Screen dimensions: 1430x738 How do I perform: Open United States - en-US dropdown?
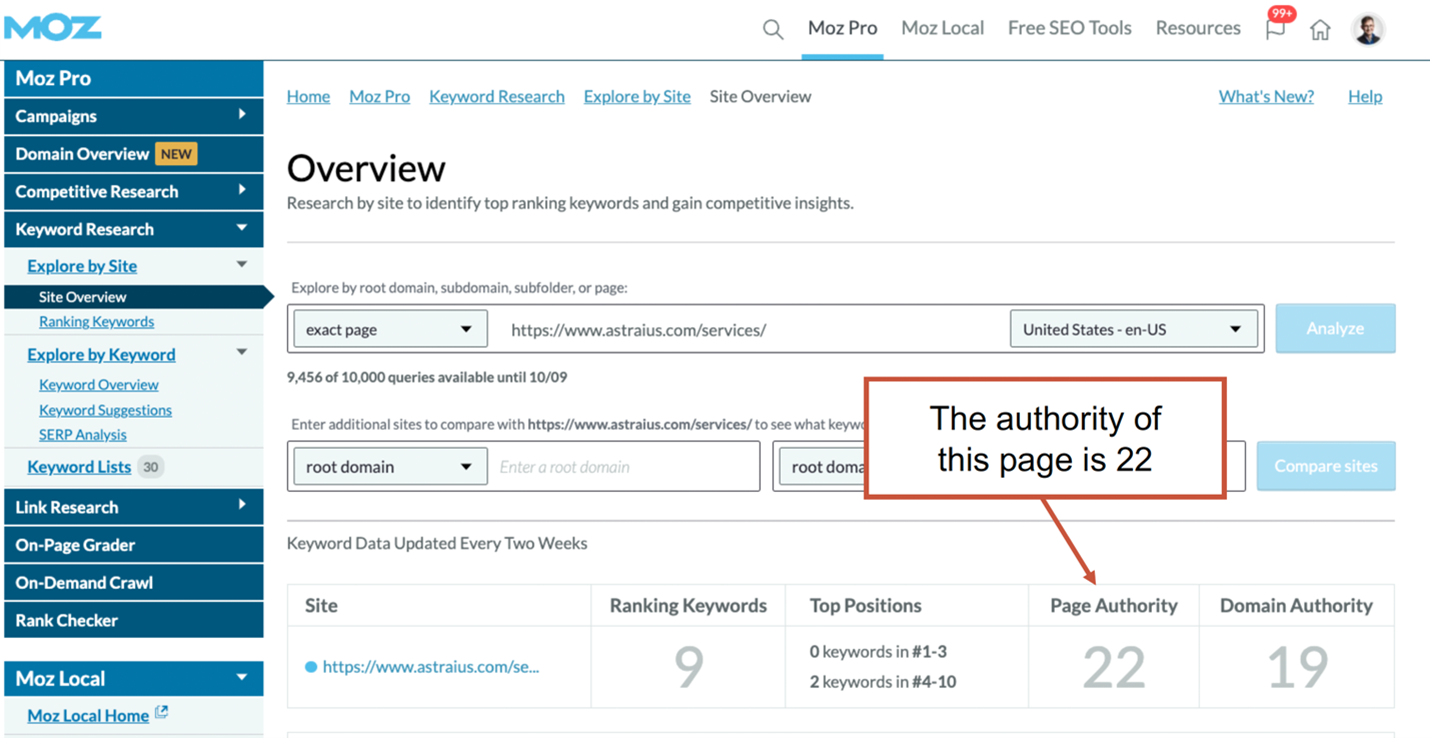pos(1134,329)
